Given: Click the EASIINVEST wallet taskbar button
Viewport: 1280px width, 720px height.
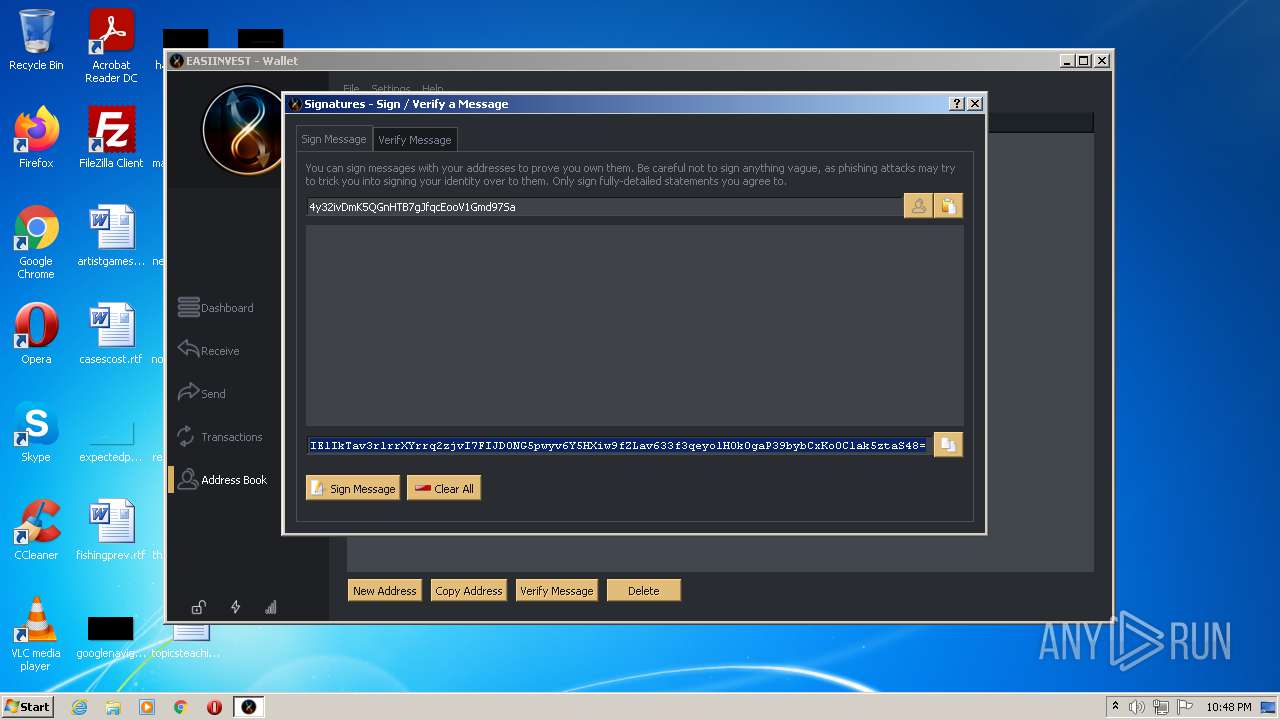Looking at the screenshot, I should pyautogui.click(x=248, y=707).
